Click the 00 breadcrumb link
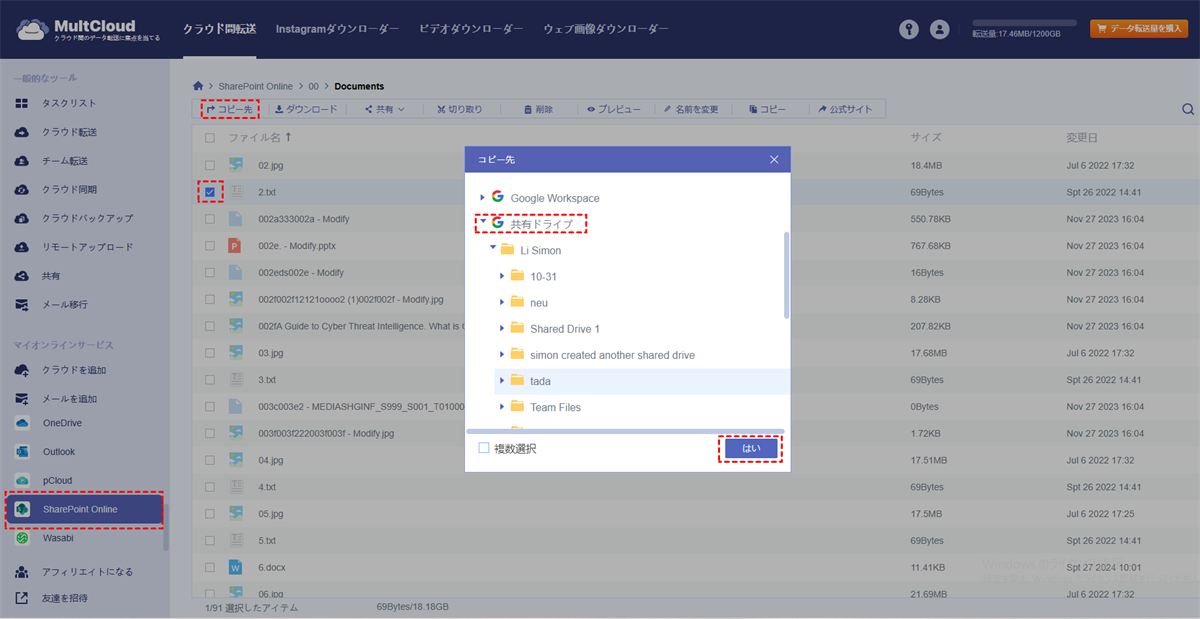1200x619 pixels. coord(314,86)
